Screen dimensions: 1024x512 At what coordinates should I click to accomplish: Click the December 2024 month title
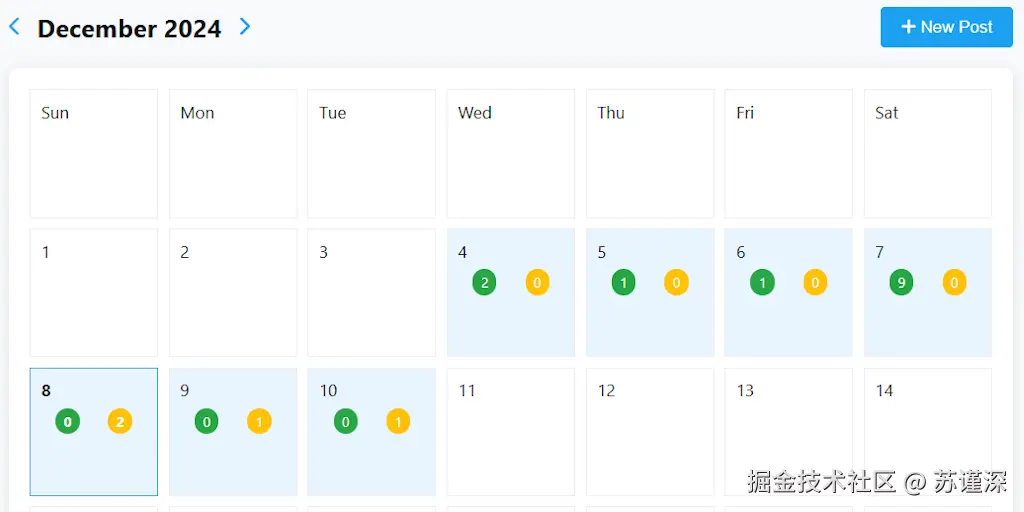click(129, 29)
